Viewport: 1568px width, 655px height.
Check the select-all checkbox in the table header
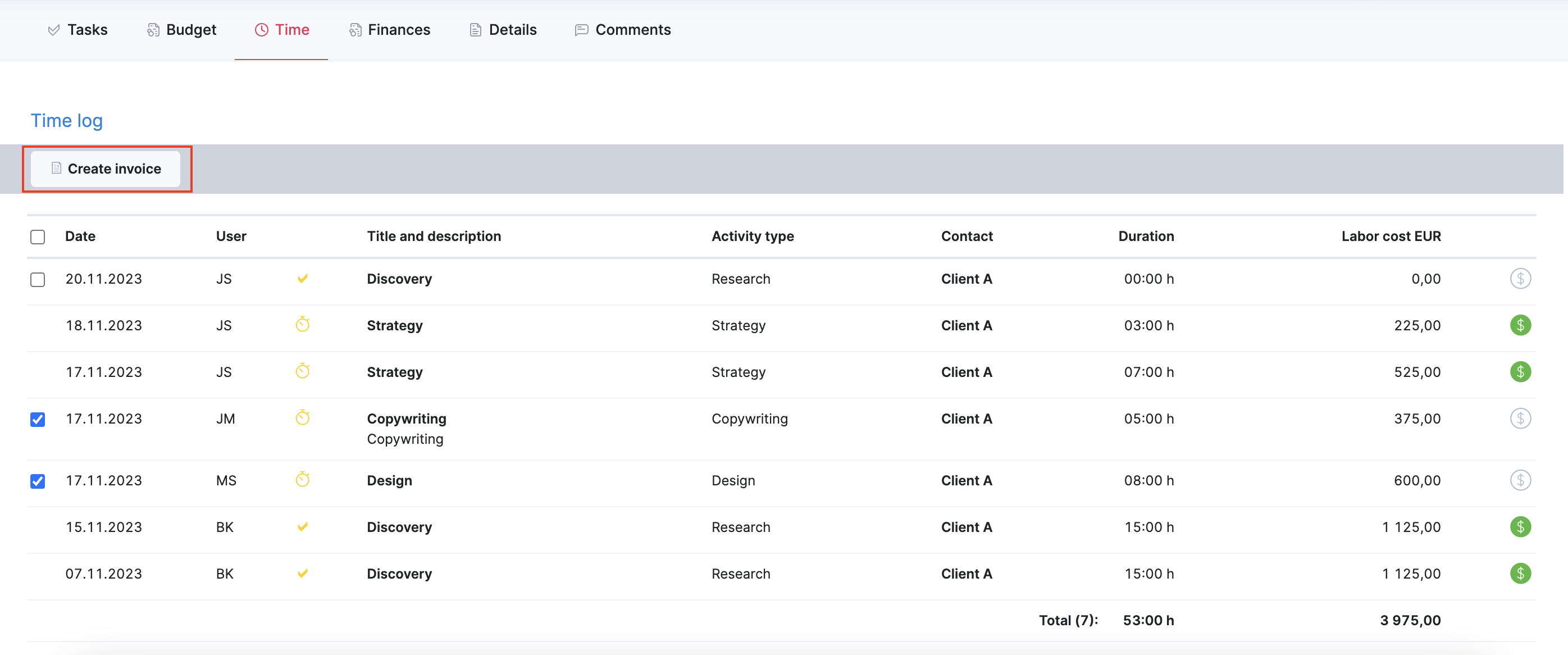tap(37, 237)
